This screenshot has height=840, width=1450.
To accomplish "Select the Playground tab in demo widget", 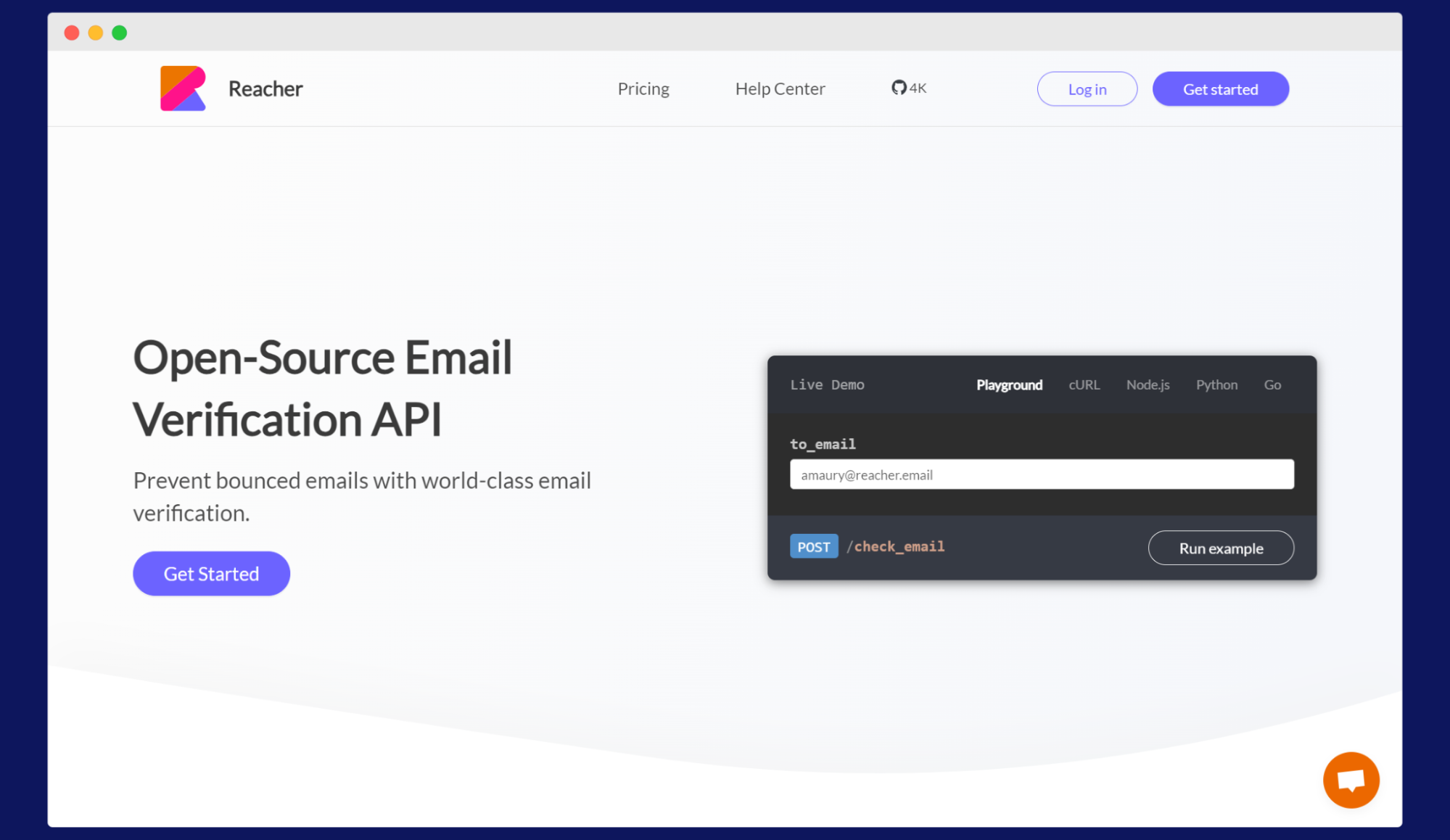I will click(x=1008, y=384).
